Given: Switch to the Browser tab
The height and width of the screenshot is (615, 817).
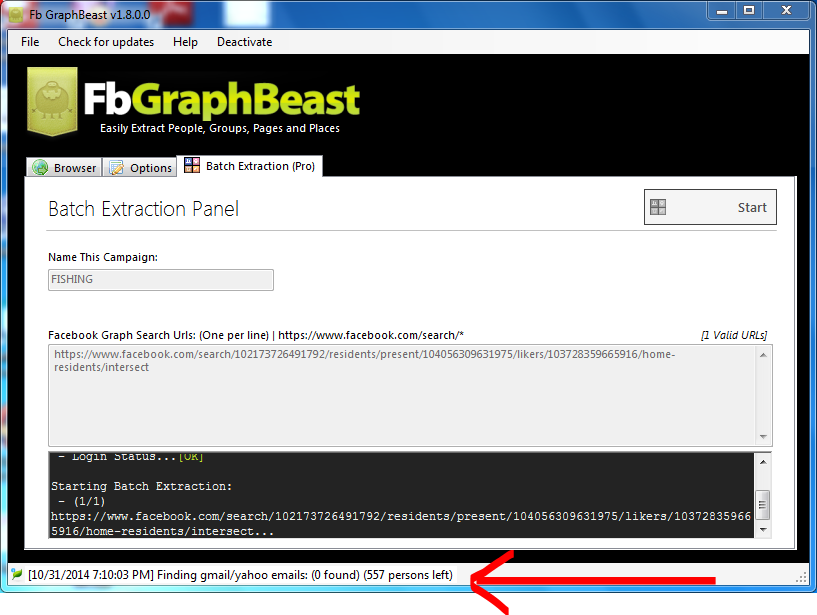Looking at the screenshot, I should 64,167.
